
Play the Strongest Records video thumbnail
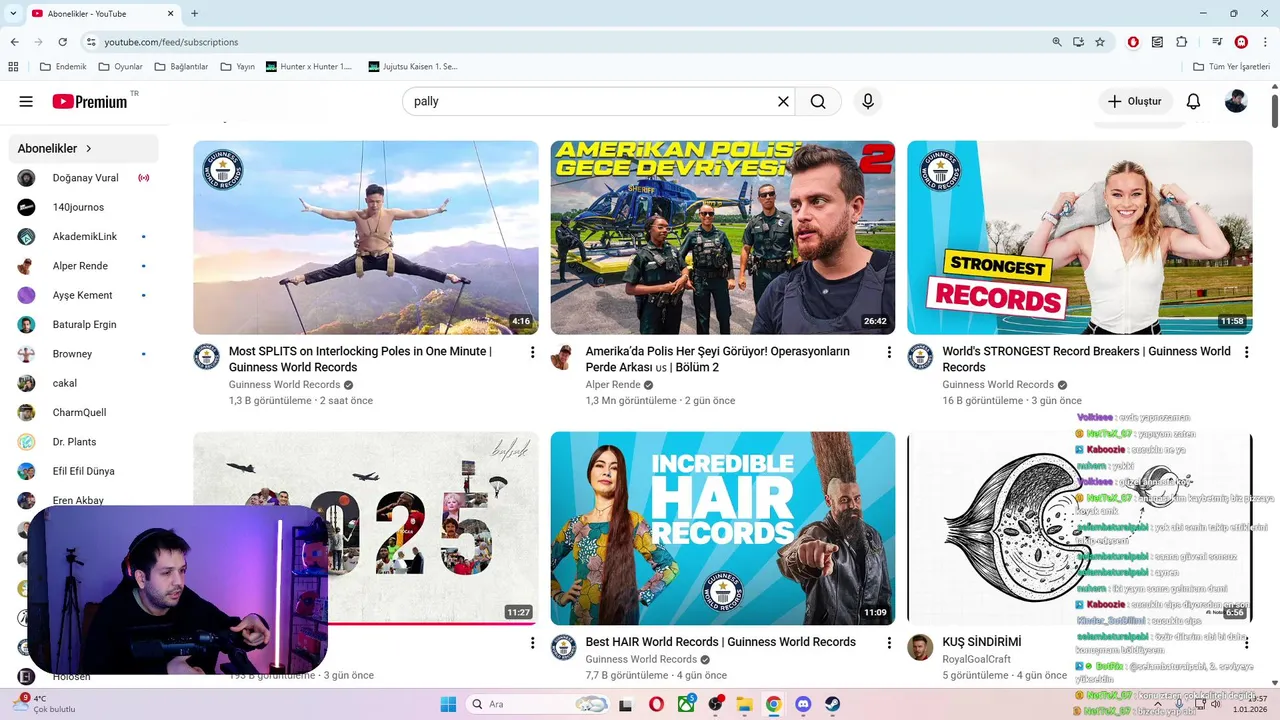[1079, 237]
